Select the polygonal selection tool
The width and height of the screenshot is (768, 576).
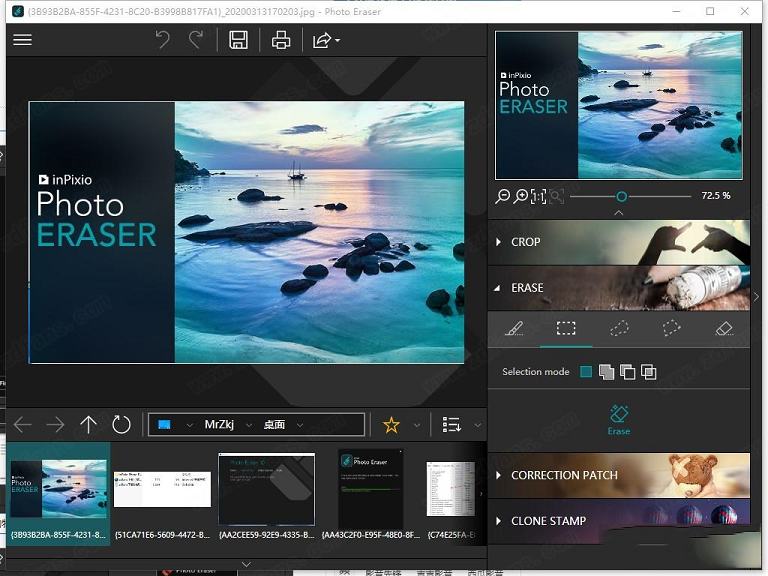[x=671, y=328]
